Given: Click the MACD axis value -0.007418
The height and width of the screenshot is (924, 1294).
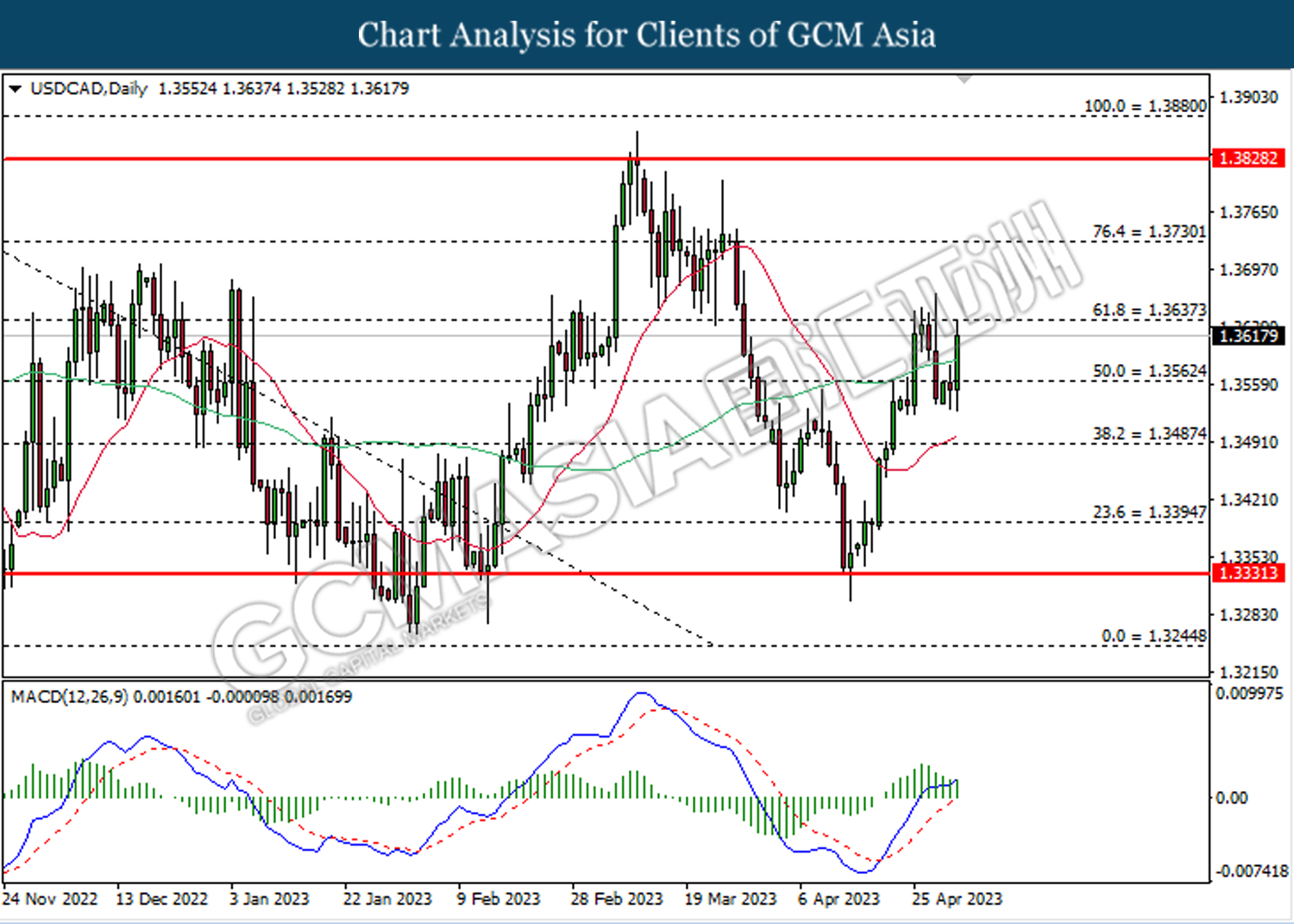Looking at the screenshot, I should point(1252,871).
